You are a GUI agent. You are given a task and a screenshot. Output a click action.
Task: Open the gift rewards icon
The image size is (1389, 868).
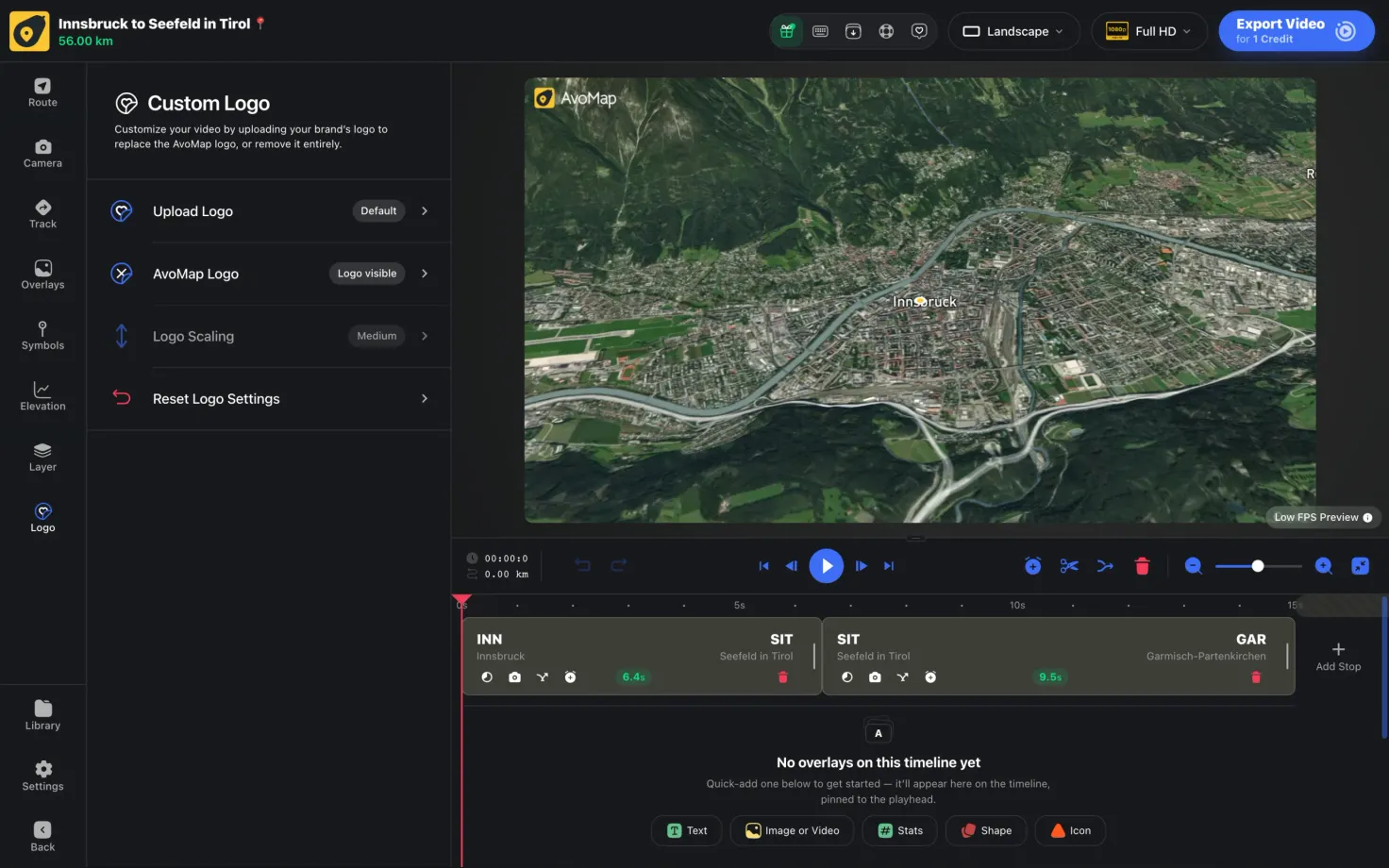[787, 31]
